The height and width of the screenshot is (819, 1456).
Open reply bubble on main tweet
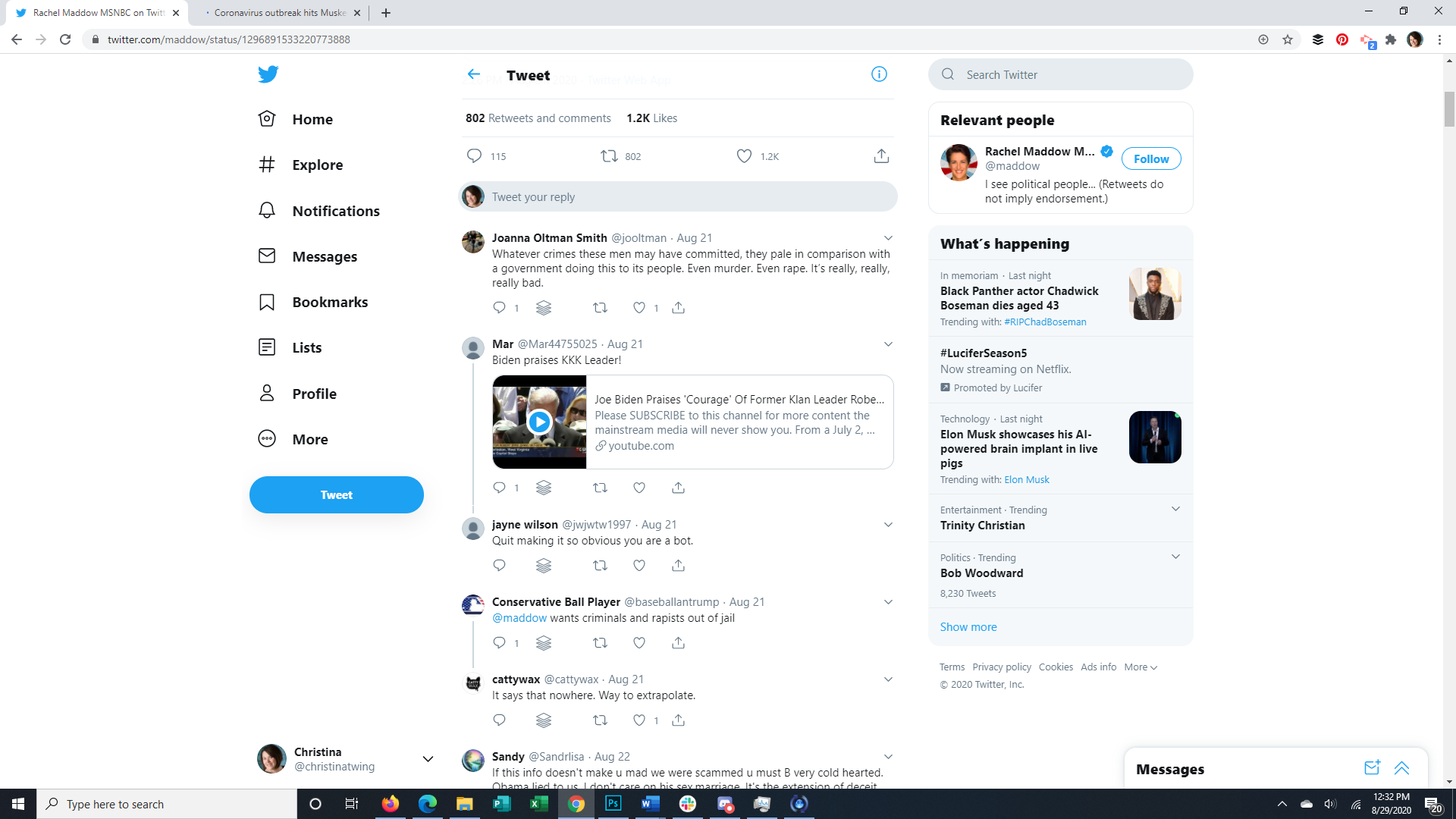coord(474,156)
